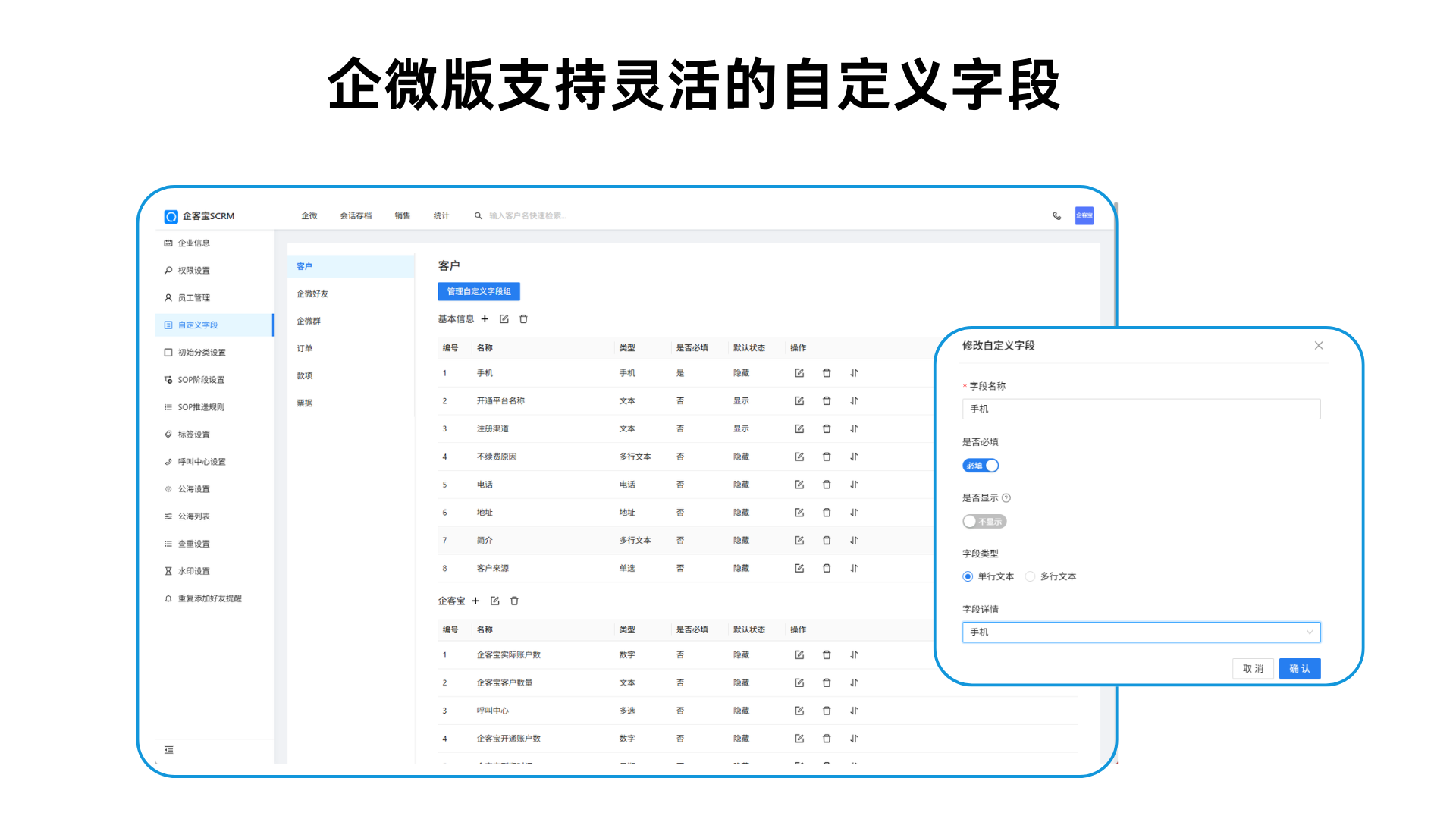Select 单行文本 radio option
The image size is (1456, 819).
968,576
